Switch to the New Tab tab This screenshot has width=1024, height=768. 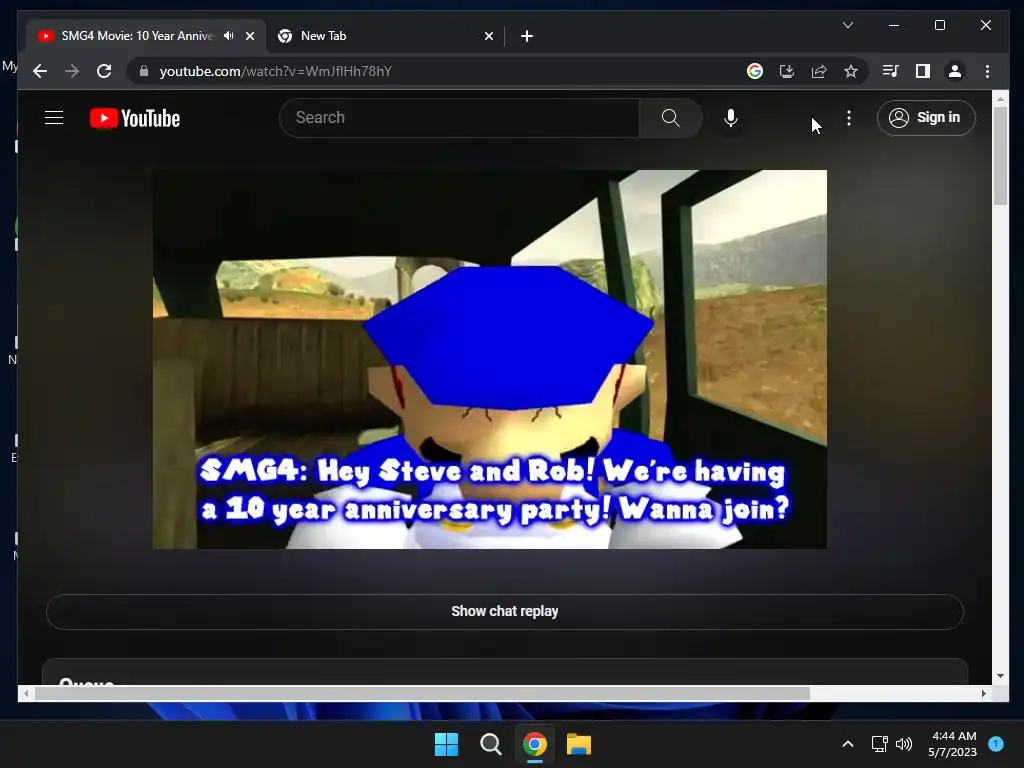point(385,36)
